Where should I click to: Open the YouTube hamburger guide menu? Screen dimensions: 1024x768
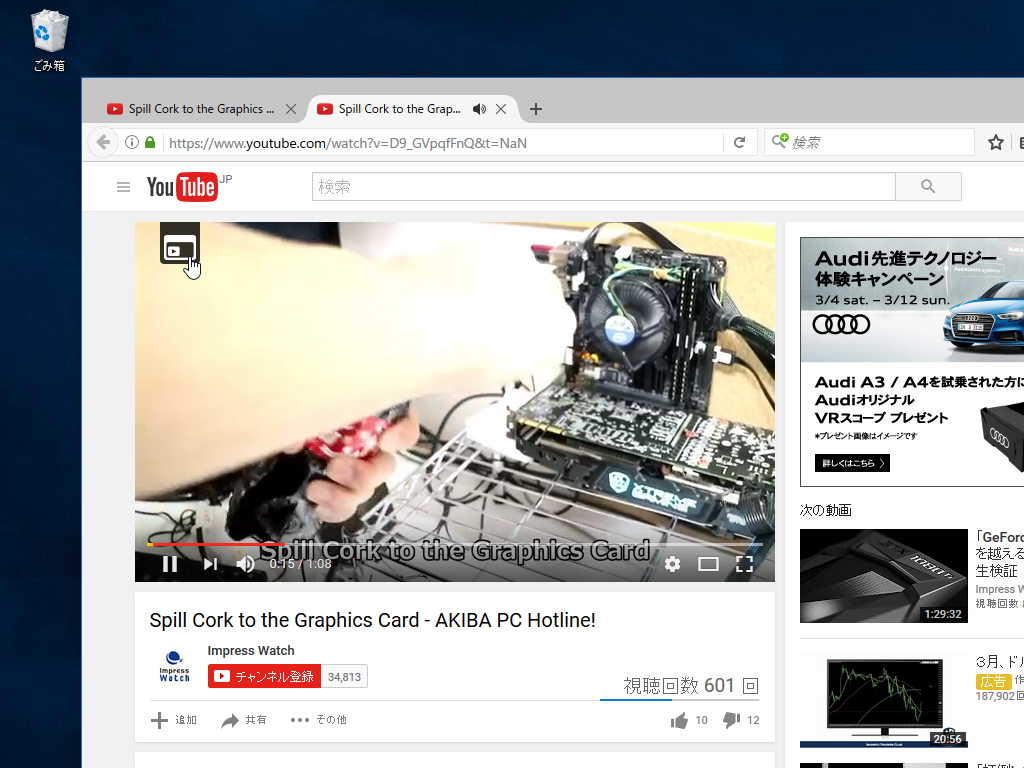[123, 187]
